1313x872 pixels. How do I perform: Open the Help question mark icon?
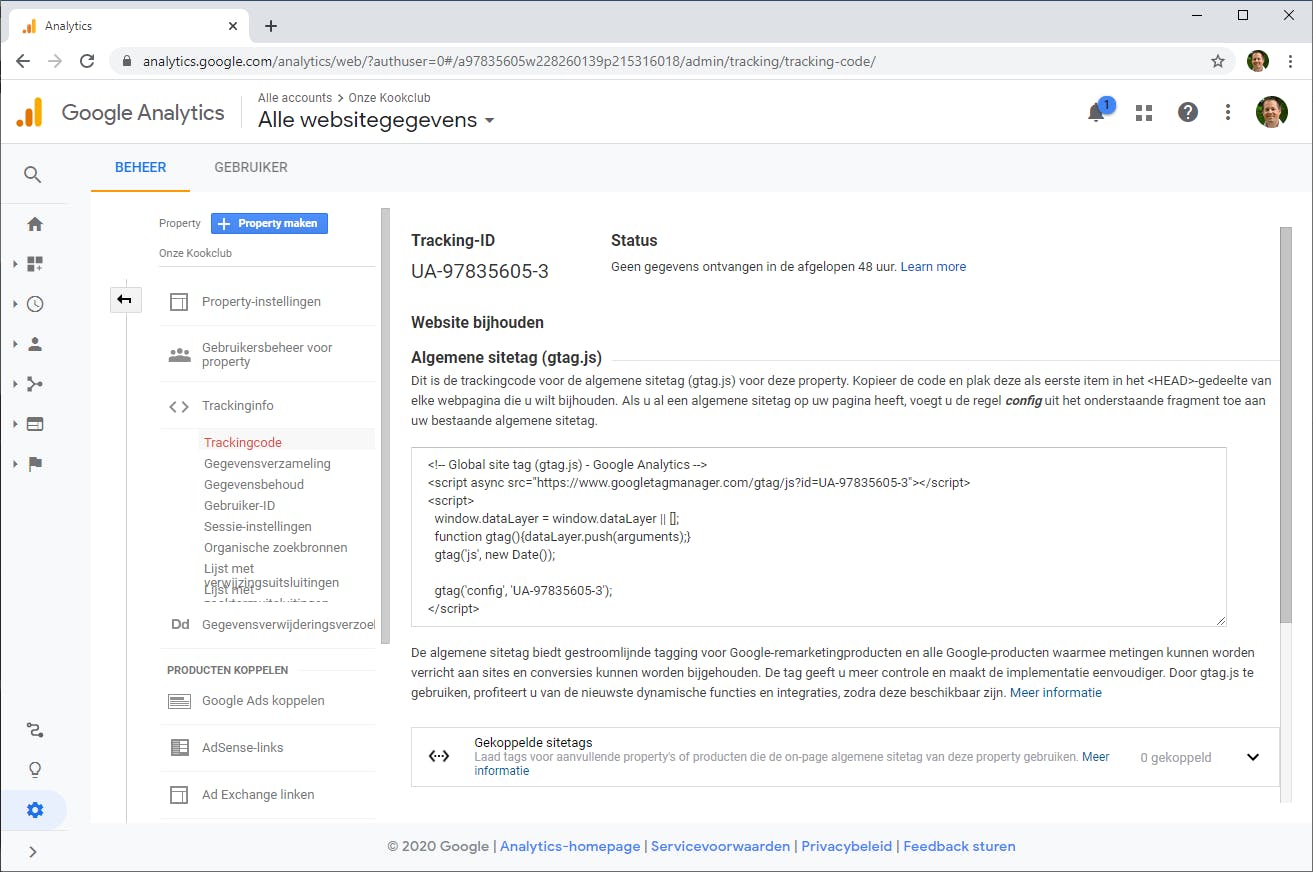[x=1188, y=112]
